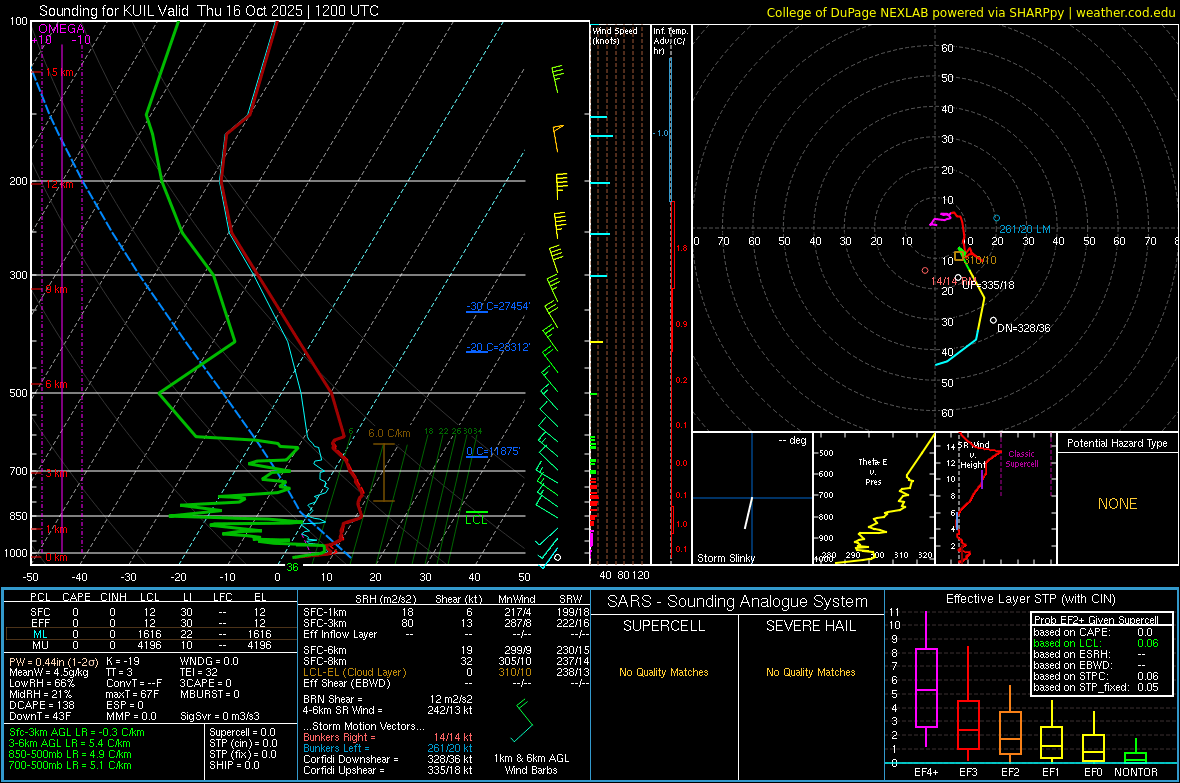Click the Wind Speed (knots) panel header
Viewport: 1180px width, 783px height.
click(x=615, y=35)
